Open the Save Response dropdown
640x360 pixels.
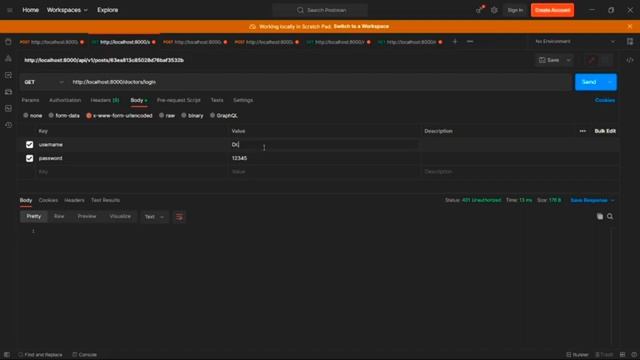tap(592, 200)
